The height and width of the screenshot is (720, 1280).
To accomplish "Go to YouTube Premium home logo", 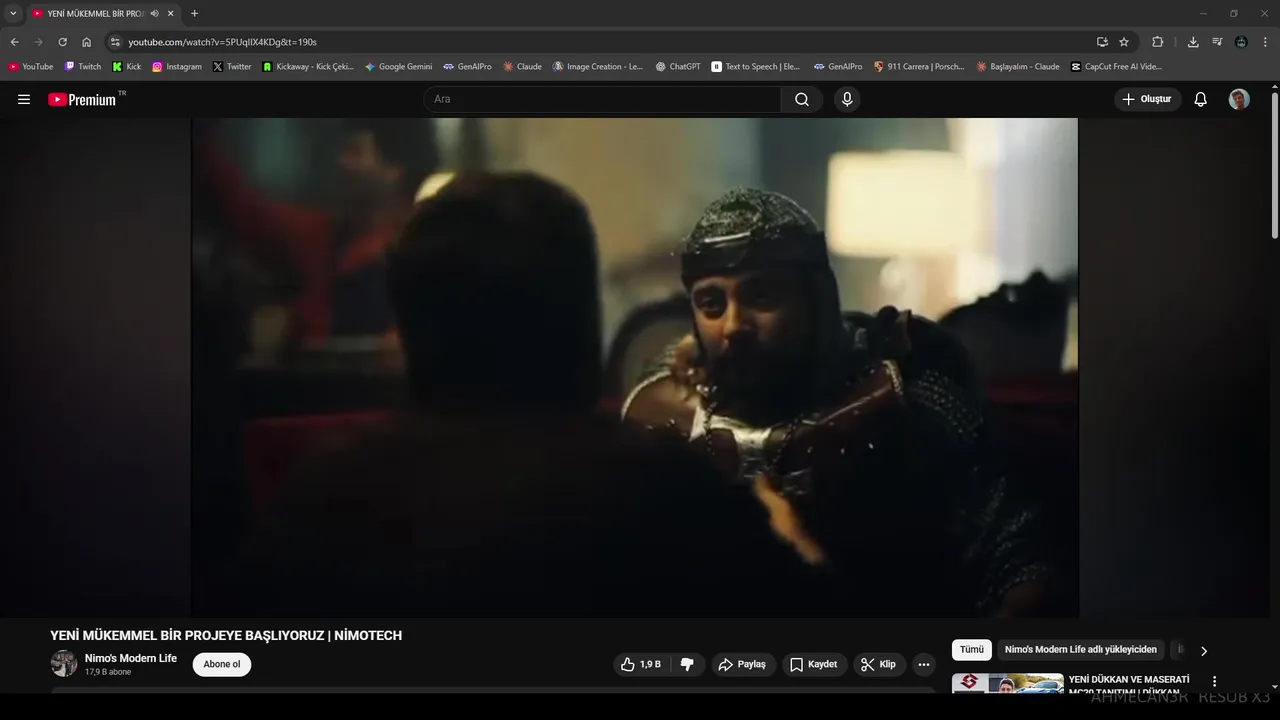I will coord(82,99).
